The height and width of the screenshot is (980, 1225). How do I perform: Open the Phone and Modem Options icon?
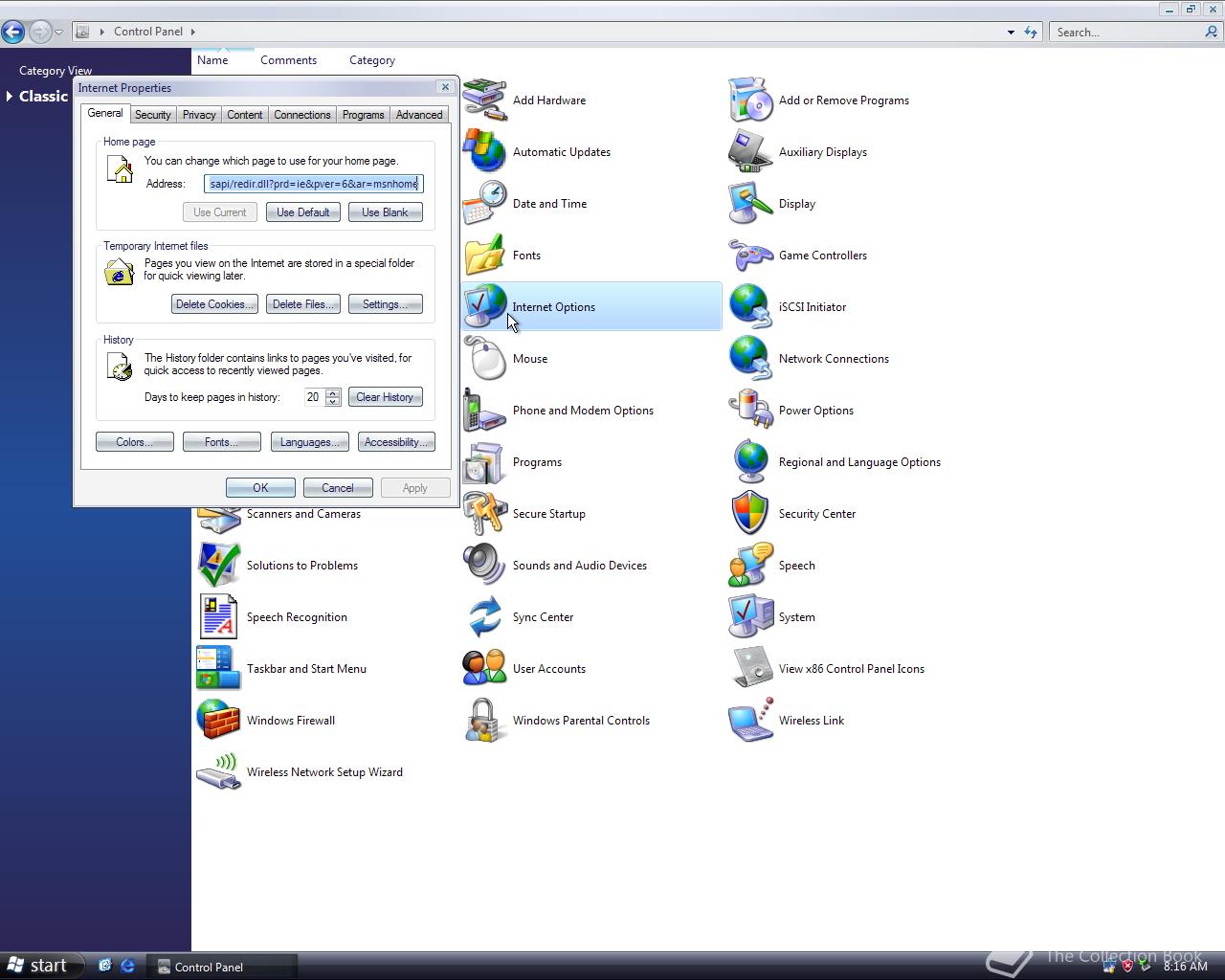point(484,410)
